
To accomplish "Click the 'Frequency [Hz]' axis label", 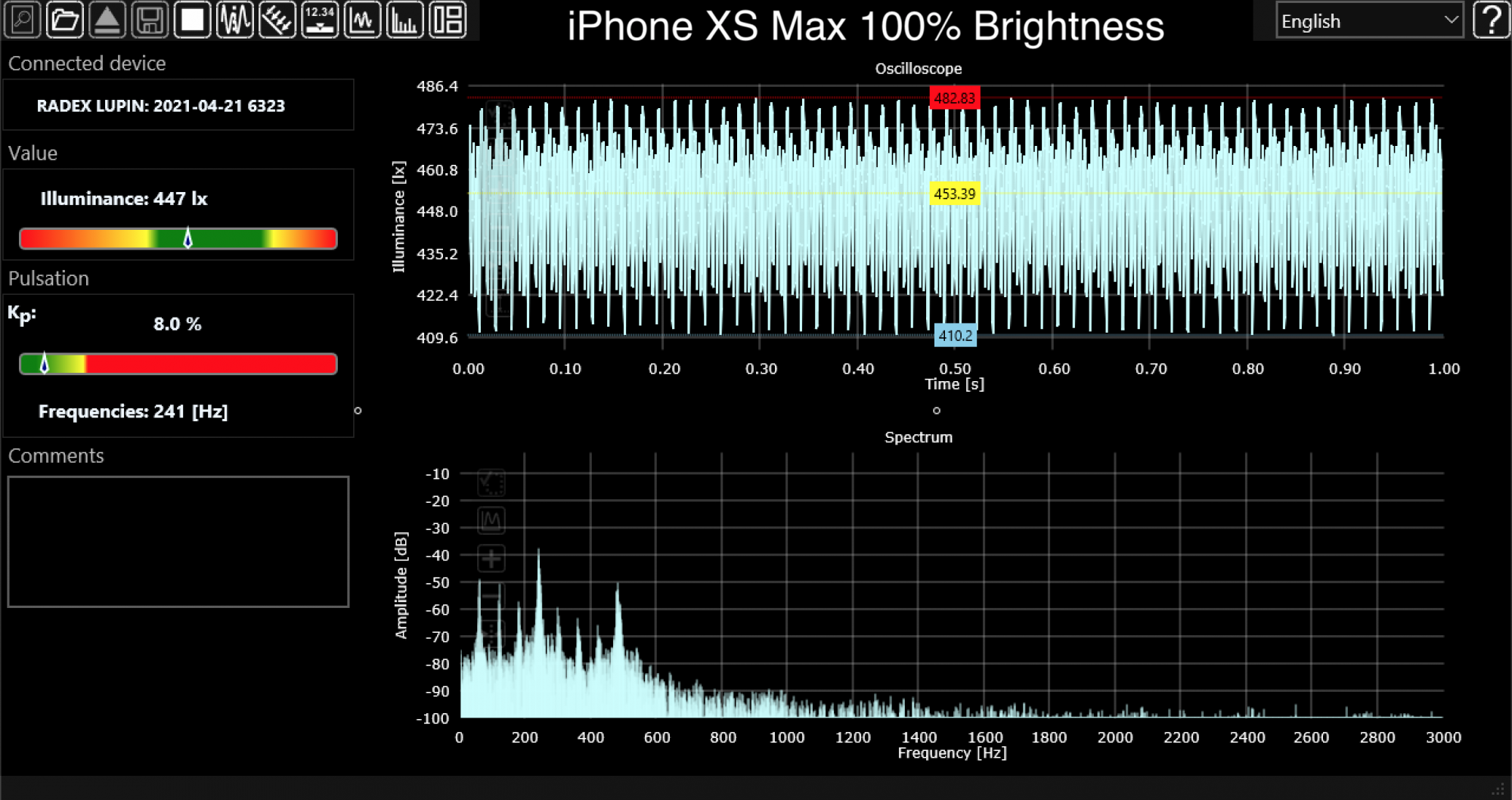I will [x=952, y=753].
